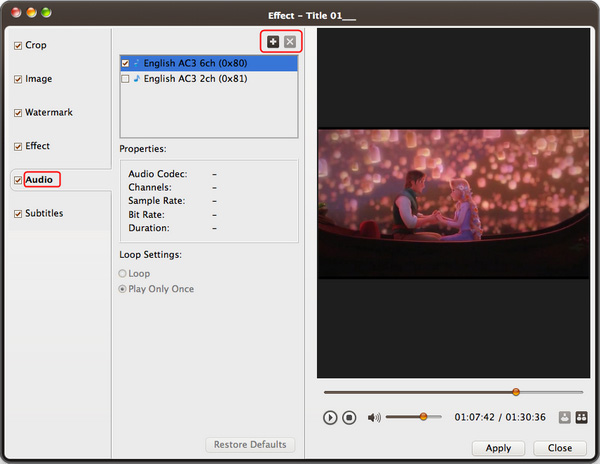Viewport: 600px width, 464px height.
Task: Click the stop playback button
Action: click(x=349, y=417)
